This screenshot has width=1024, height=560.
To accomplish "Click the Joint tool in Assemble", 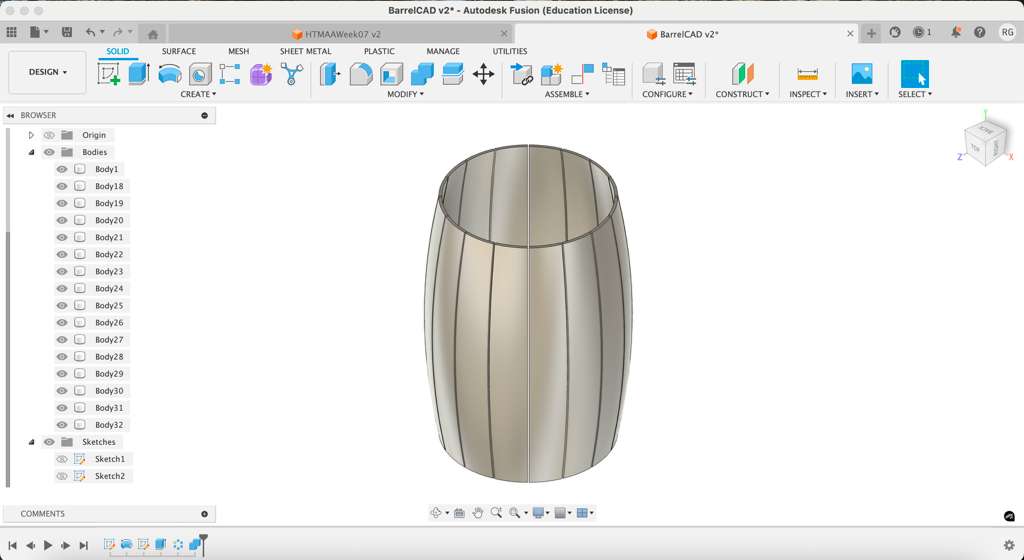I will tap(582, 74).
